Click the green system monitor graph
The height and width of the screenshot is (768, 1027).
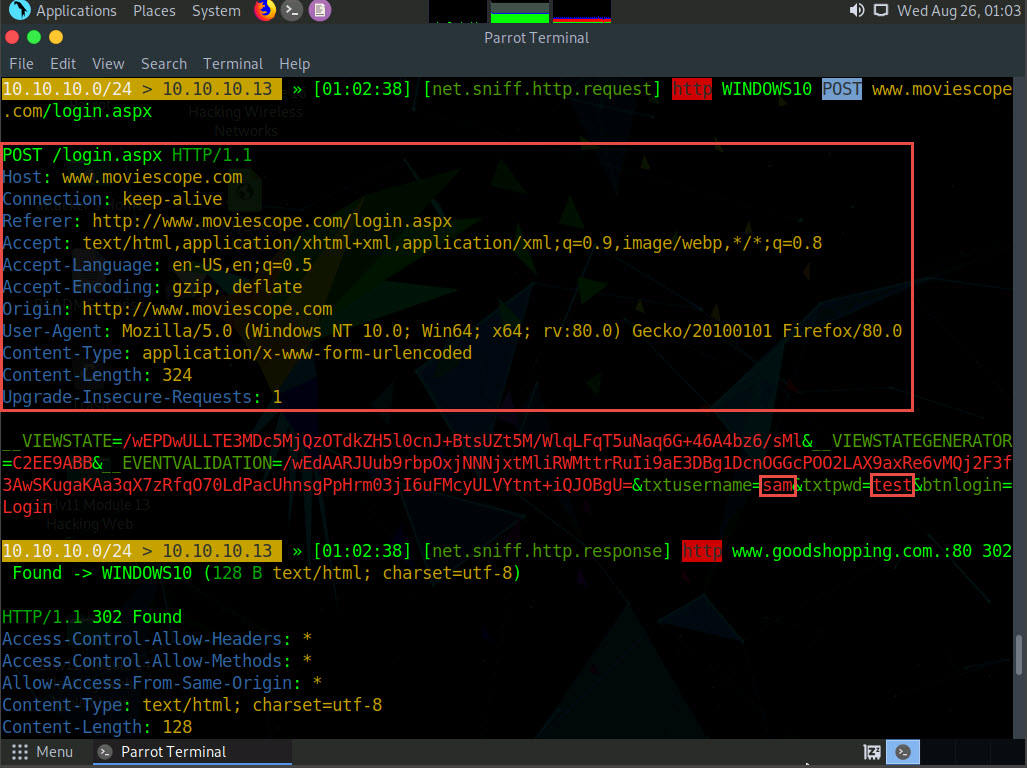click(x=519, y=11)
